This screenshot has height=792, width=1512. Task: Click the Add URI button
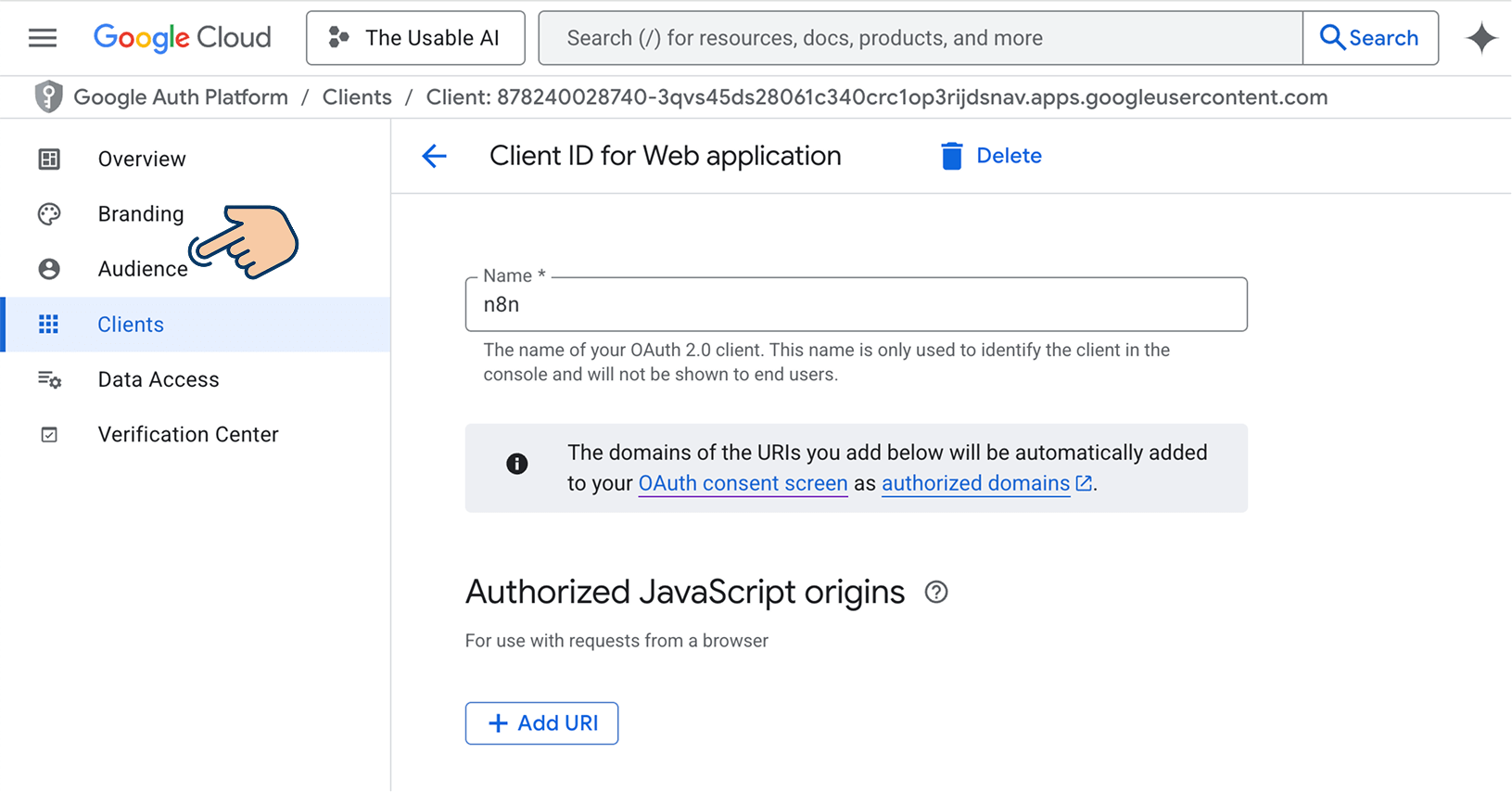click(x=542, y=723)
